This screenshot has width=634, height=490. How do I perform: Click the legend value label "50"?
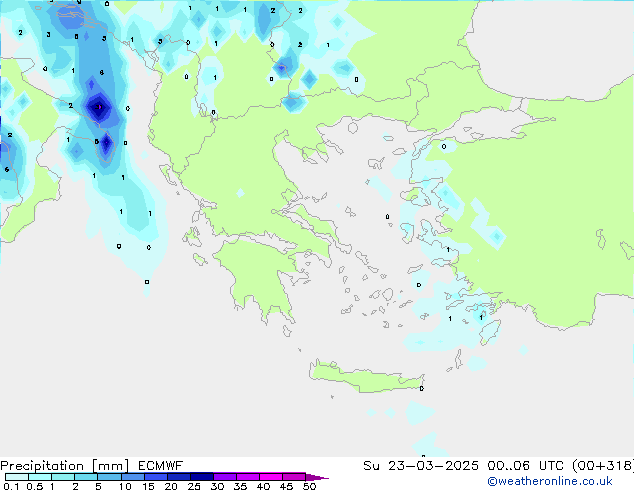309,486
